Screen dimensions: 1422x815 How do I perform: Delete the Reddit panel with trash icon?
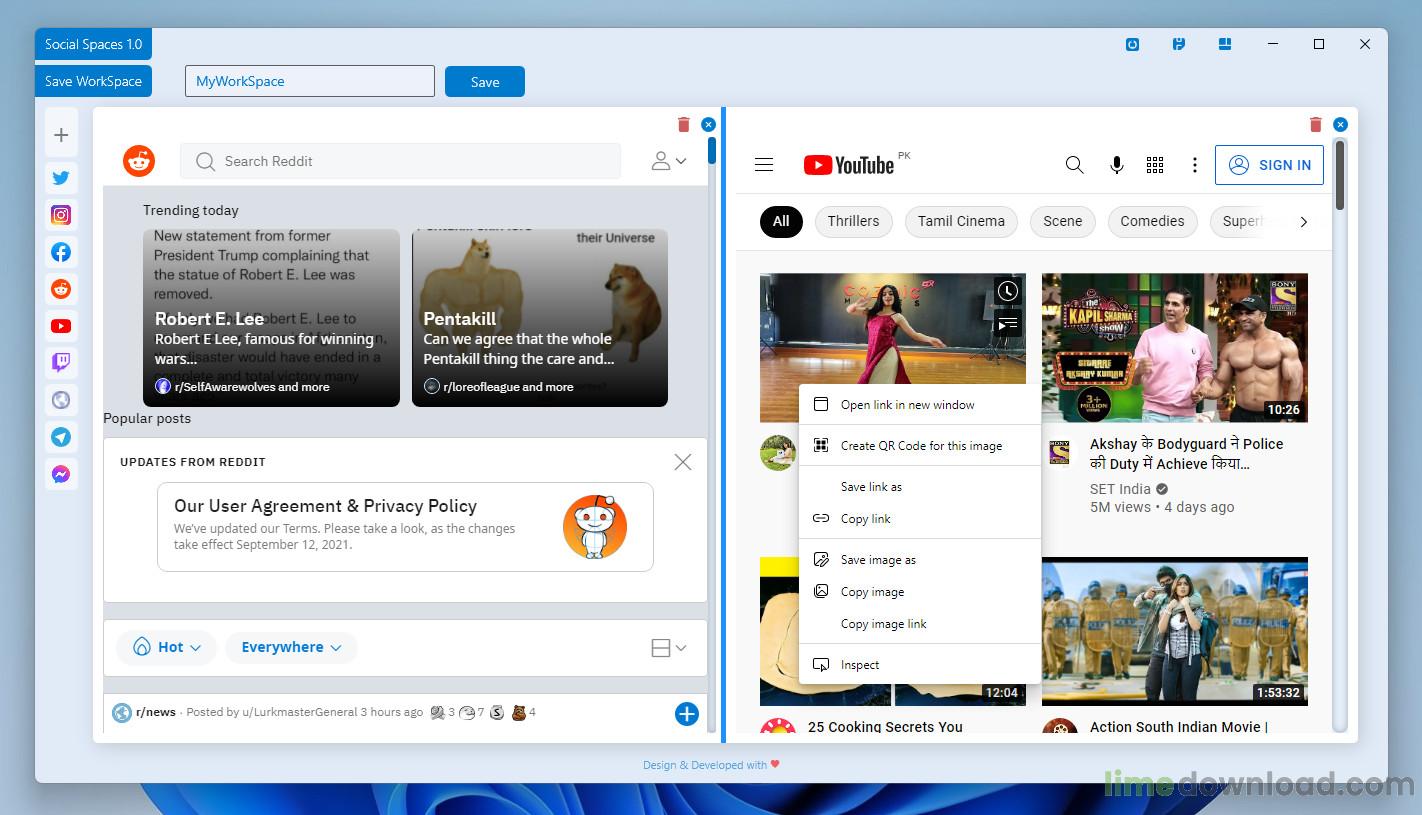coord(684,125)
